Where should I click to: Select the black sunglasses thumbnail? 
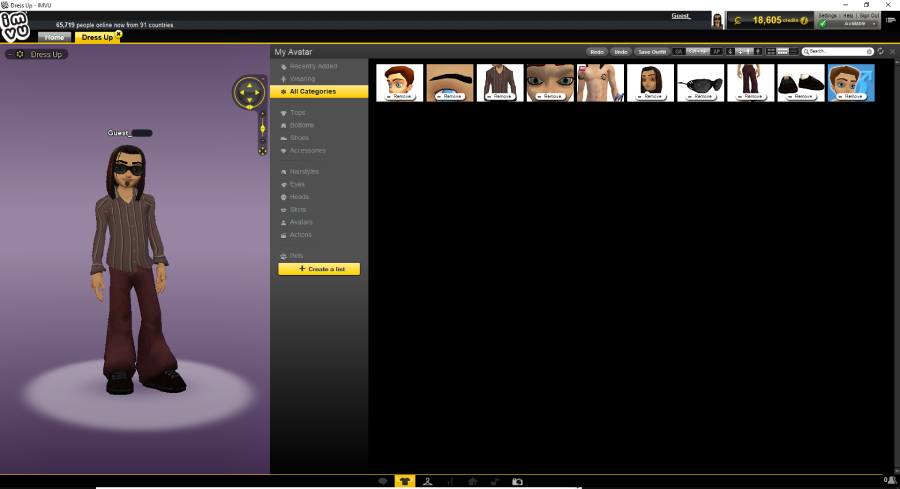coord(701,83)
